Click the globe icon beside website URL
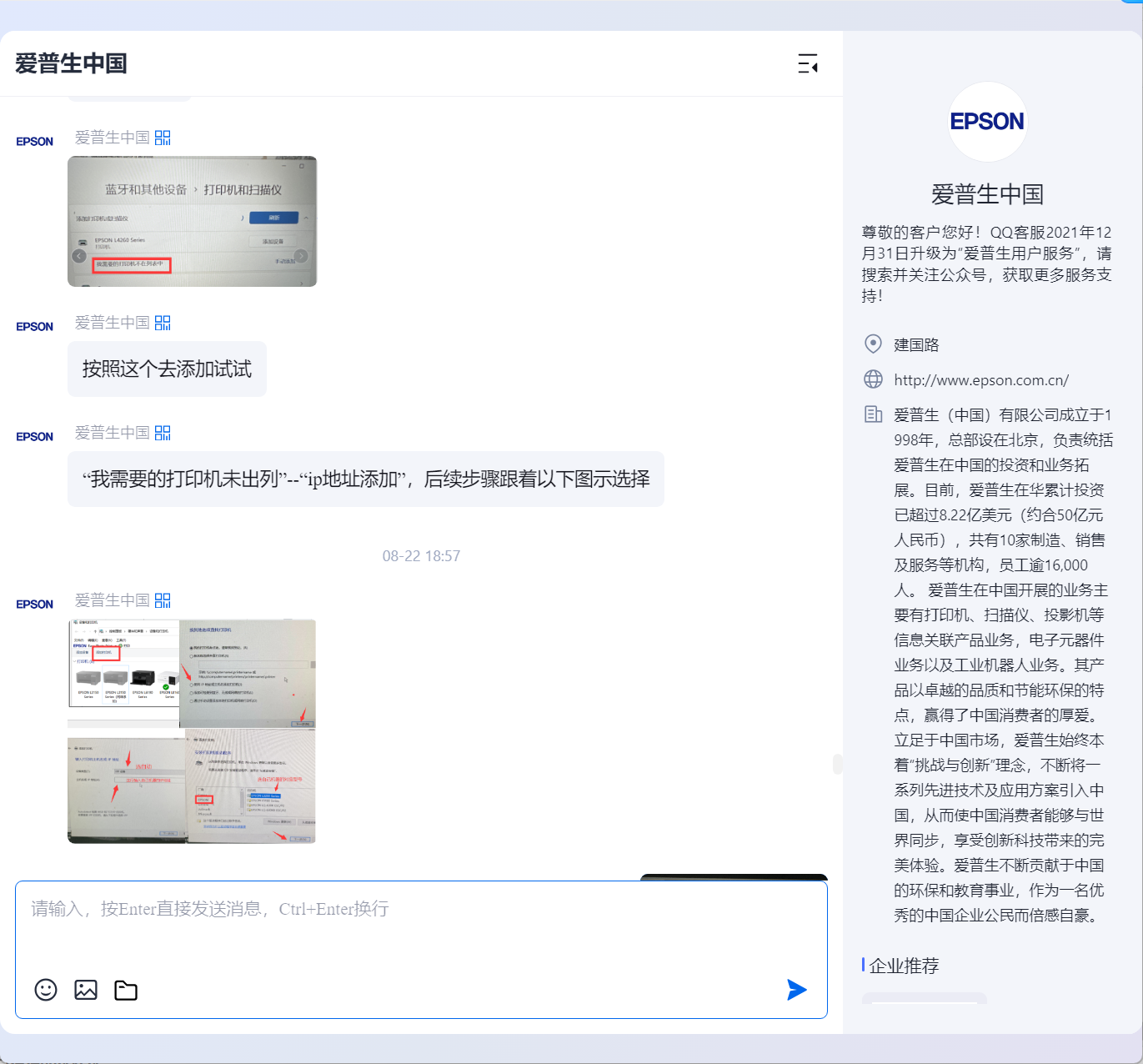 [873, 379]
